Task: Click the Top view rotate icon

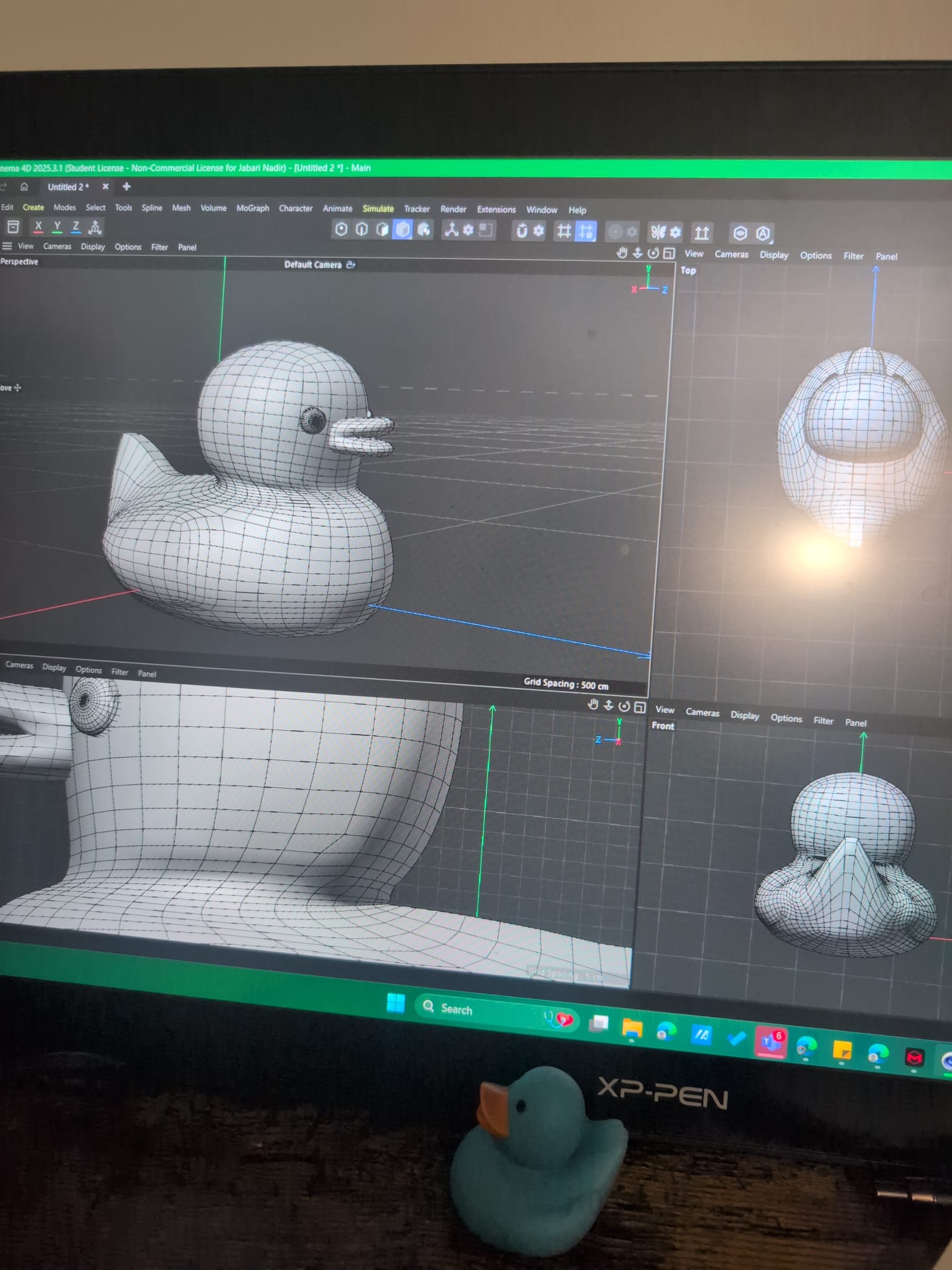Action: point(653,253)
